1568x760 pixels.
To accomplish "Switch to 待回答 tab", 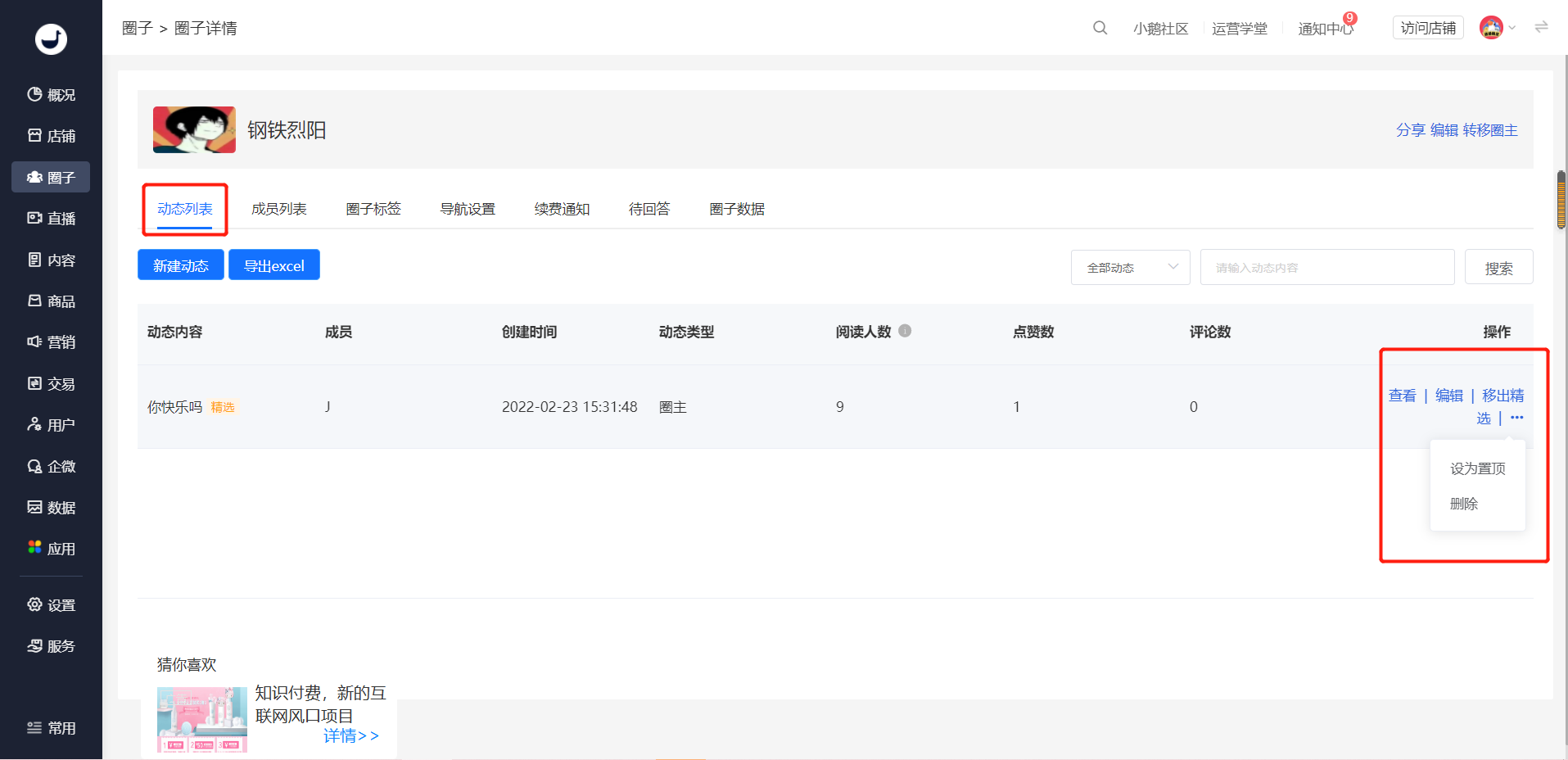I will pos(649,209).
